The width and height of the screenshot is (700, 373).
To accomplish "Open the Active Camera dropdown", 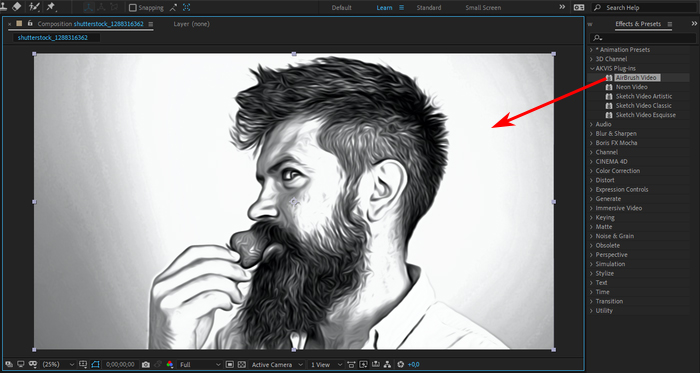I will click(277, 365).
